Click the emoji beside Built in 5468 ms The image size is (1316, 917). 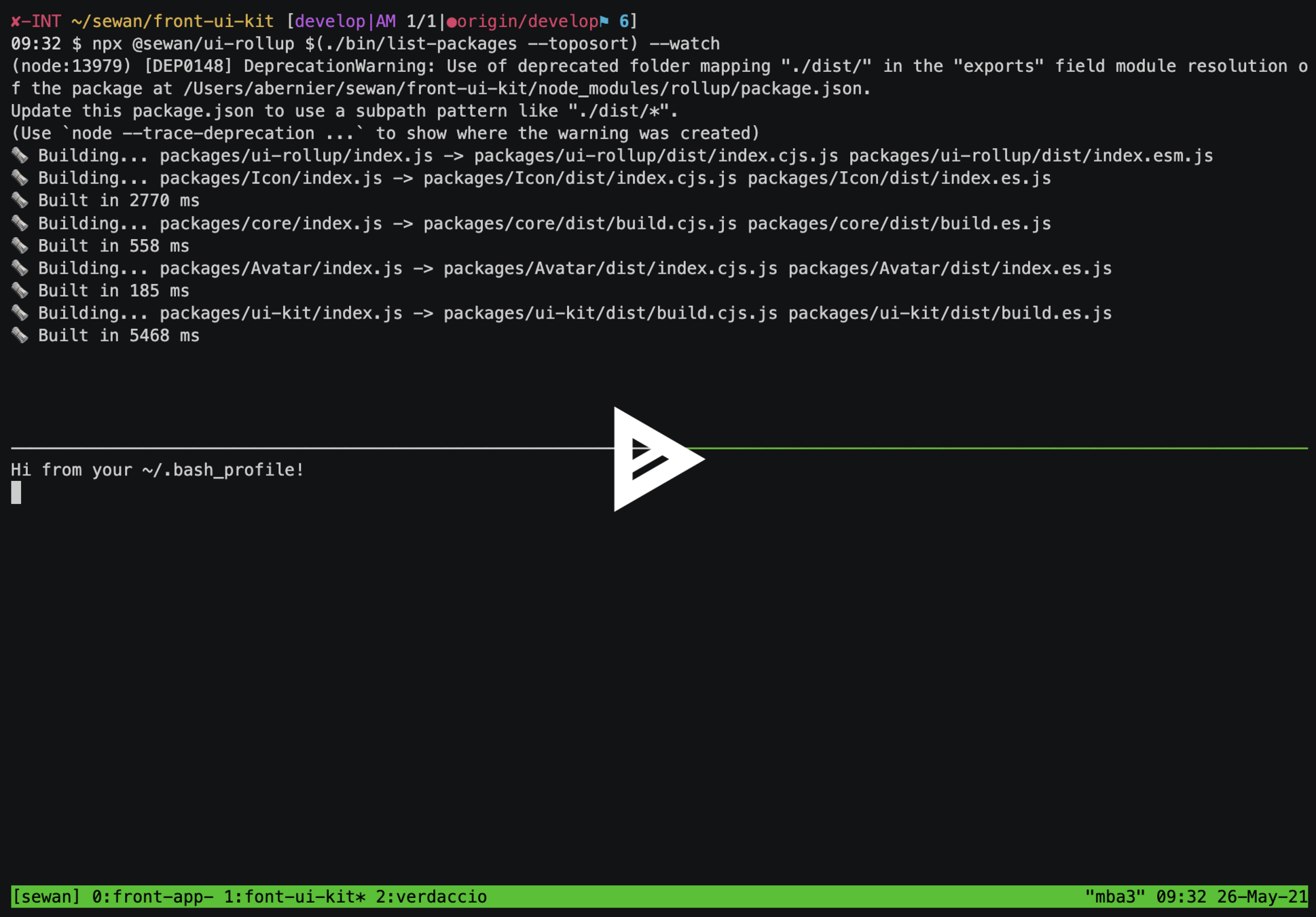(20, 336)
